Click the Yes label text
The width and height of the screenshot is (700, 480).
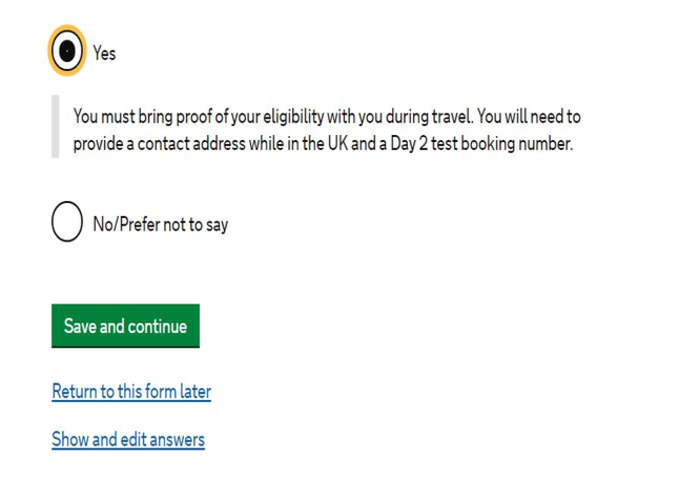(x=104, y=54)
